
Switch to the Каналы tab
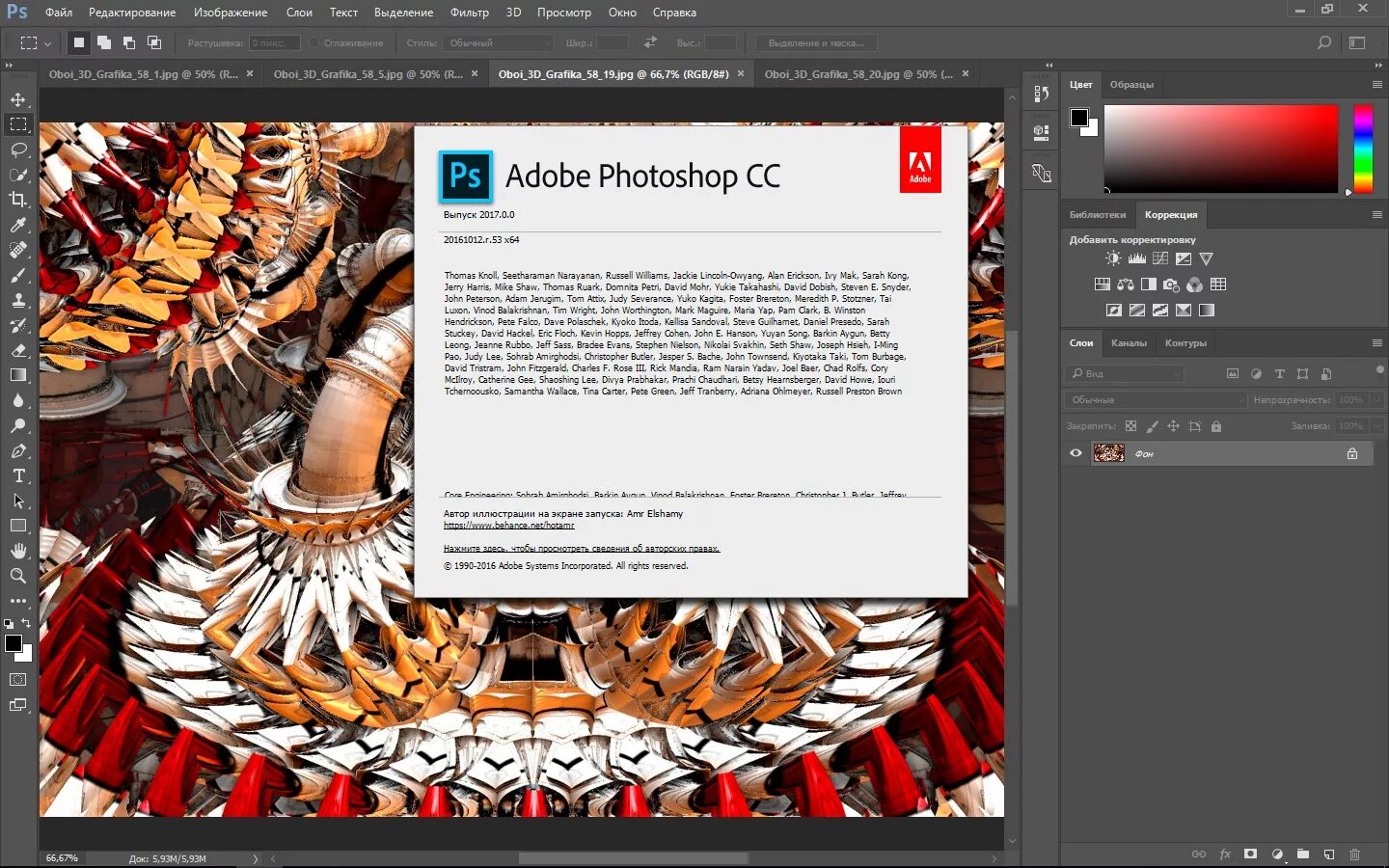(1129, 343)
